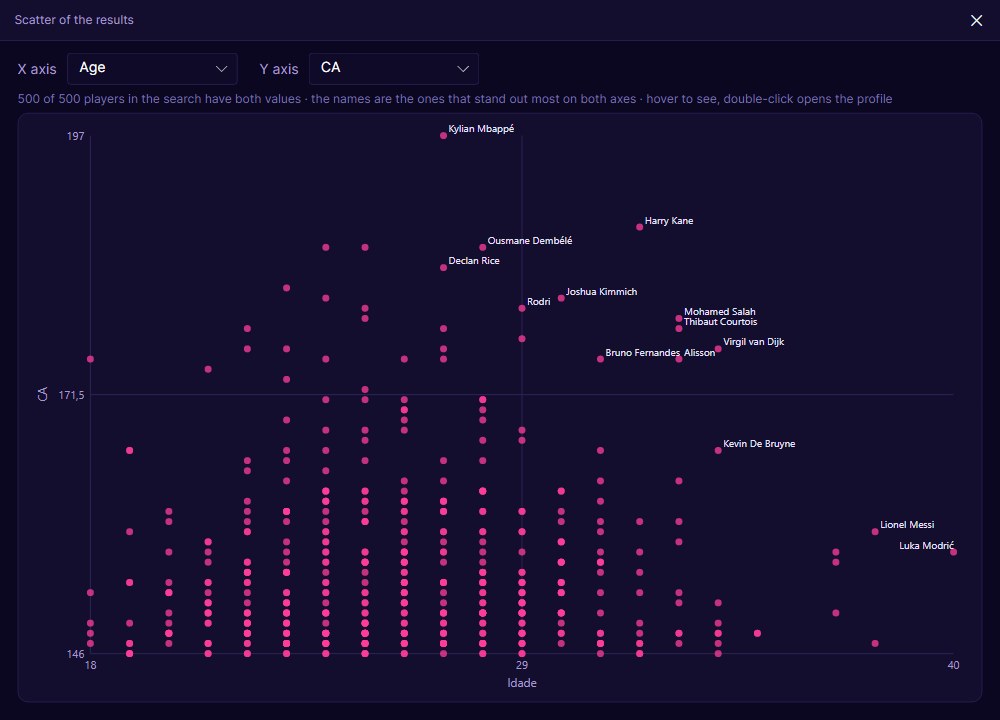The height and width of the screenshot is (720, 1000).
Task: Click the Mohamed Salah name label
Action: tap(719, 311)
